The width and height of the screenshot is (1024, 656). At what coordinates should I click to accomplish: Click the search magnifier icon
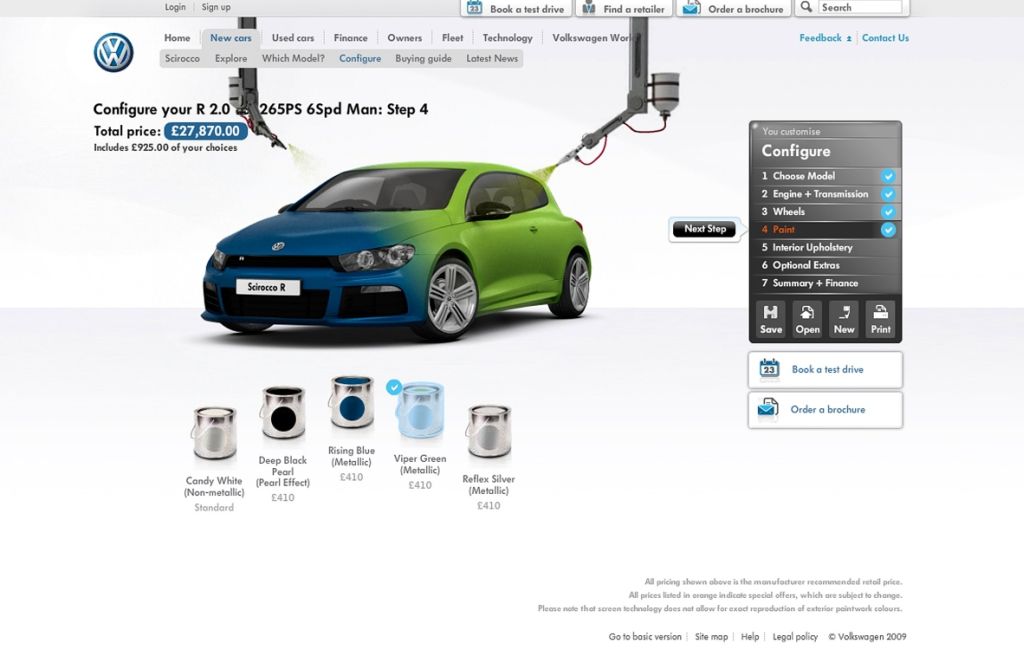tap(806, 8)
